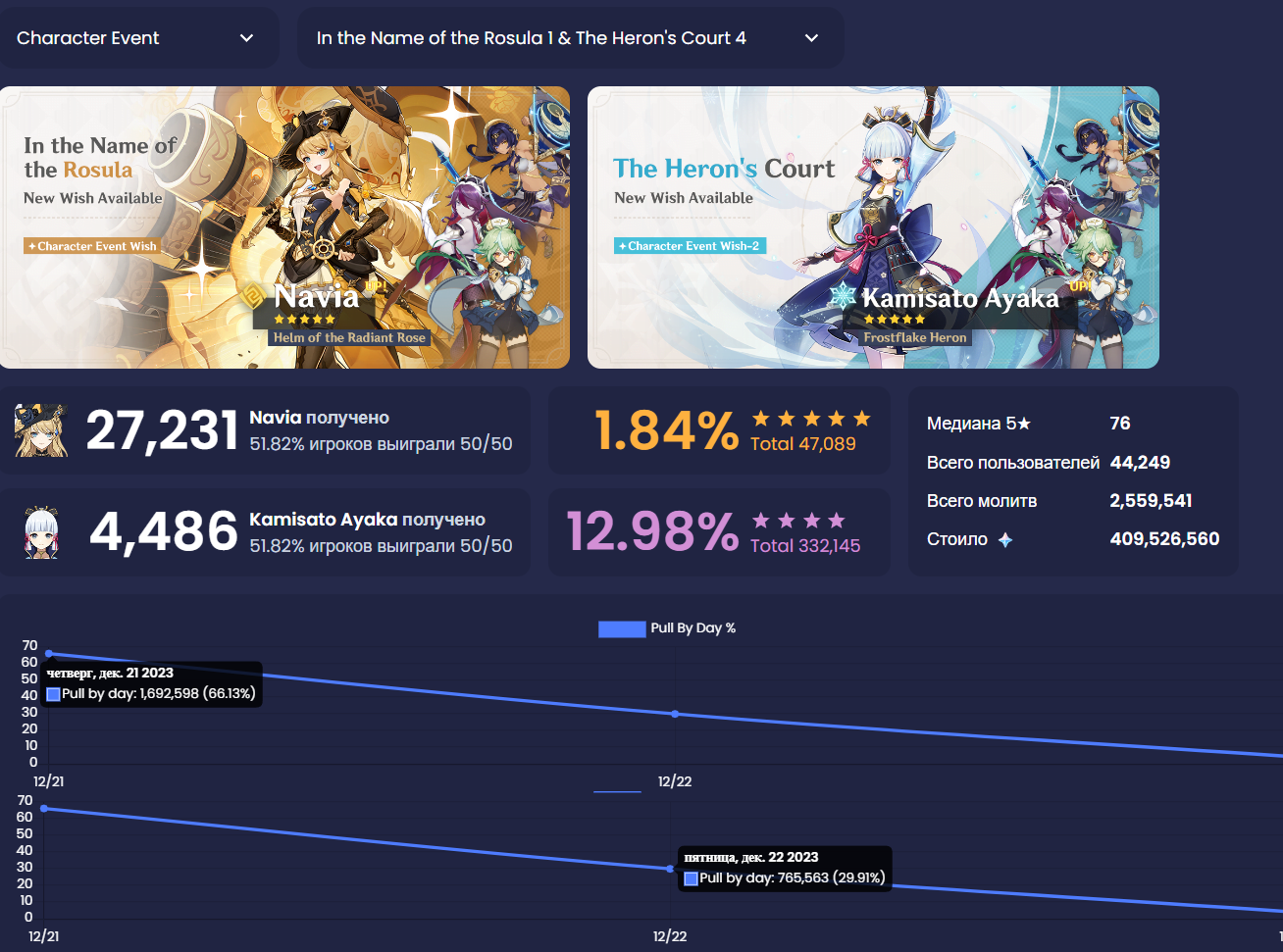1283x952 pixels.
Task: Click the Navia получено label
Action: (x=320, y=418)
